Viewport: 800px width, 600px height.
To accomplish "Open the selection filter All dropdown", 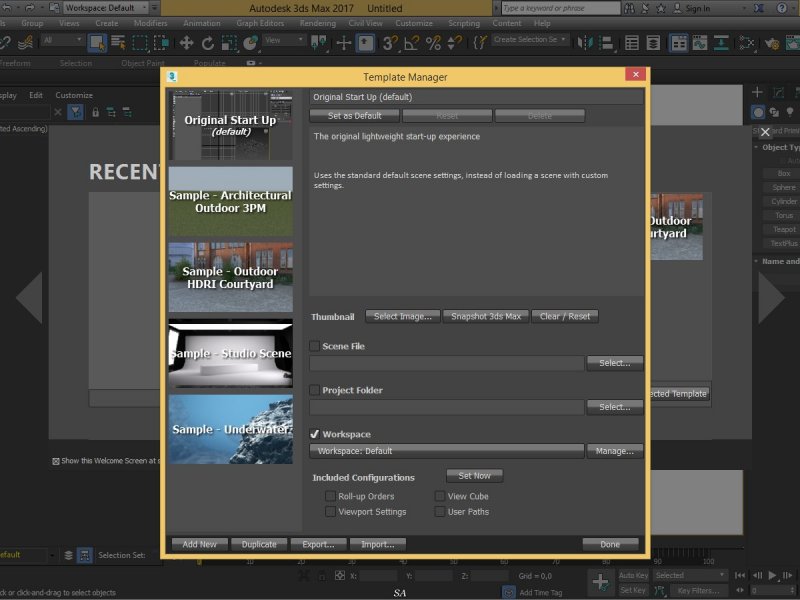I will click(63, 40).
